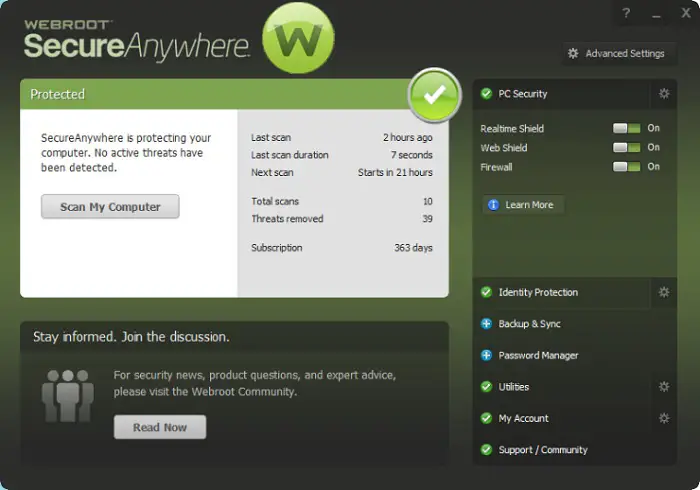Click the Read Now button
700x490 pixels.
tap(160, 427)
